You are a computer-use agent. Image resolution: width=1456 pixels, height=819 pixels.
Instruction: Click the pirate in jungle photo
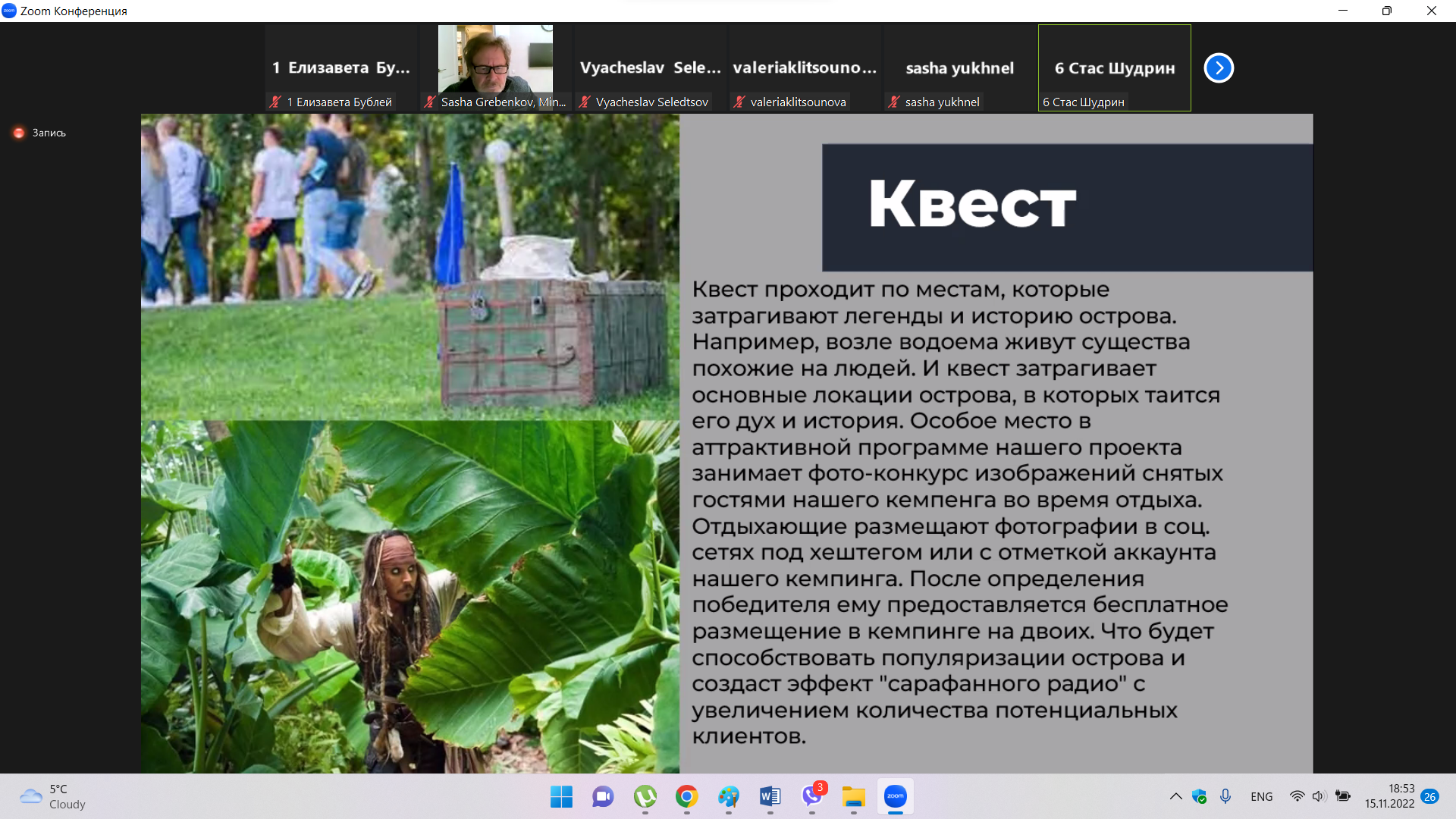click(x=410, y=597)
